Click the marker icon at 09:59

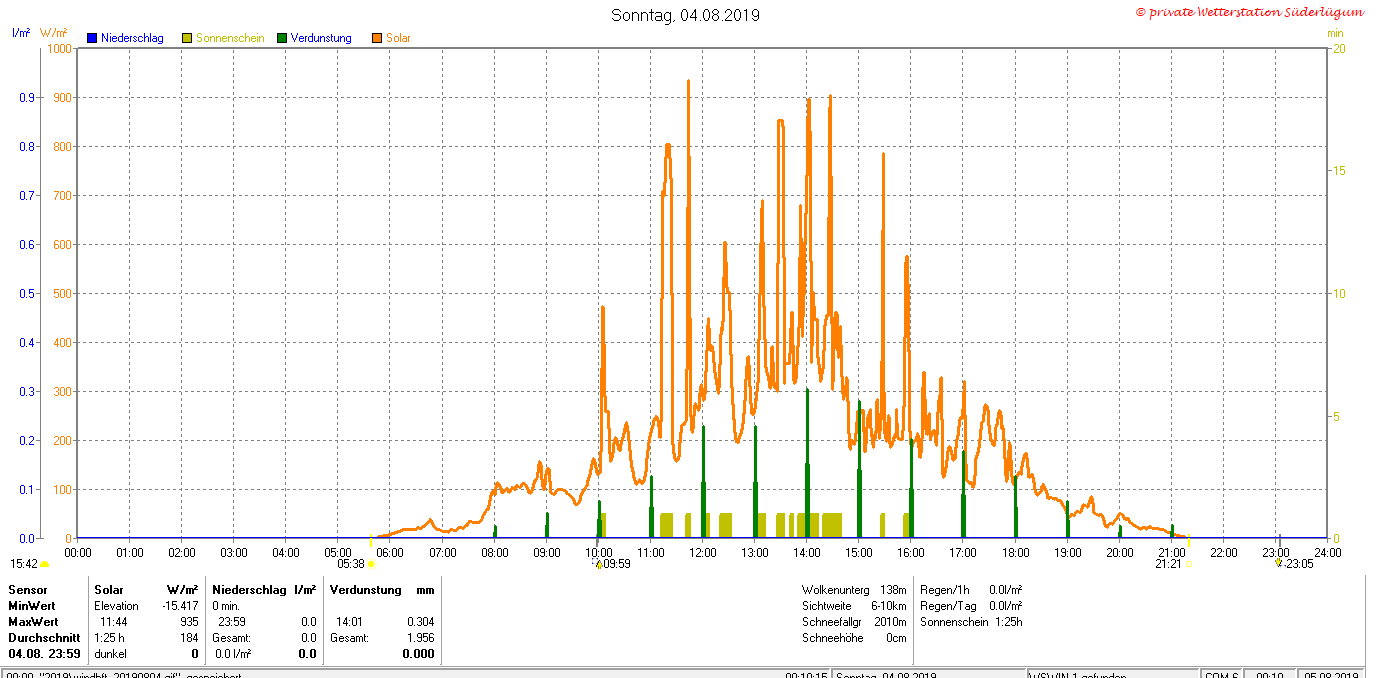pos(599,565)
